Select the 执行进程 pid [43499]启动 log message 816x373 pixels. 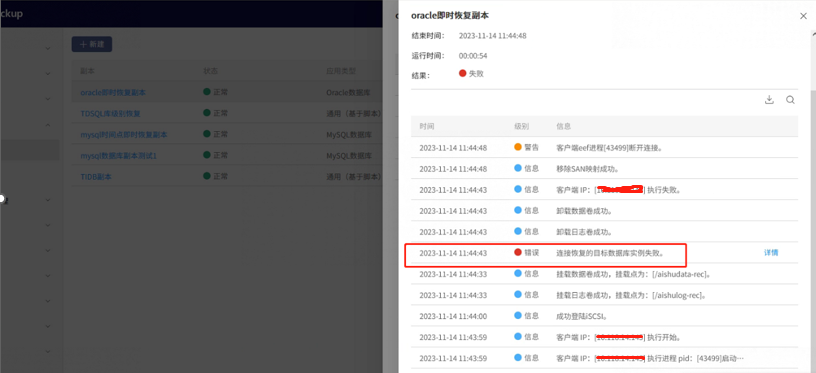coord(649,358)
